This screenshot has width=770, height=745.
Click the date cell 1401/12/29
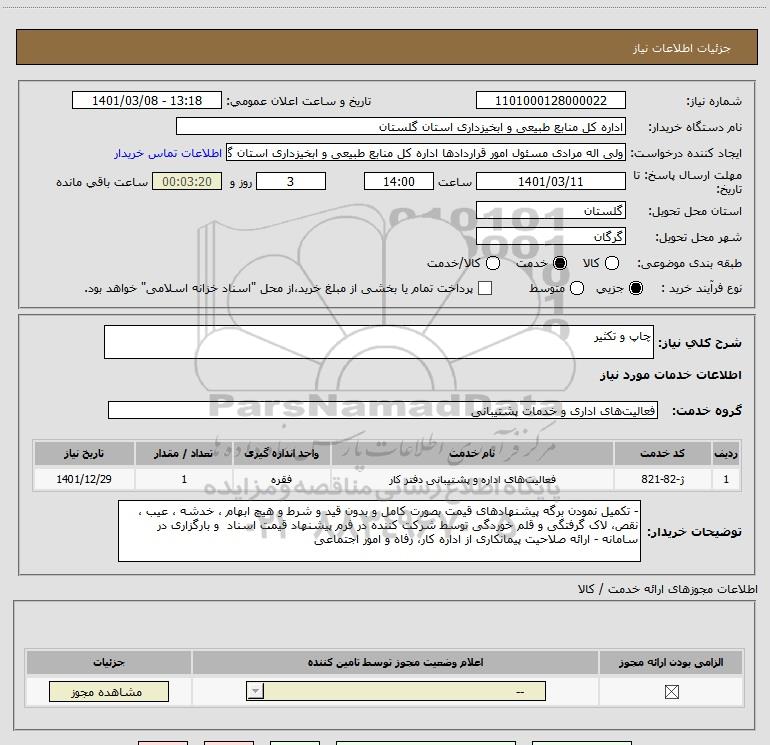click(x=84, y=479)
